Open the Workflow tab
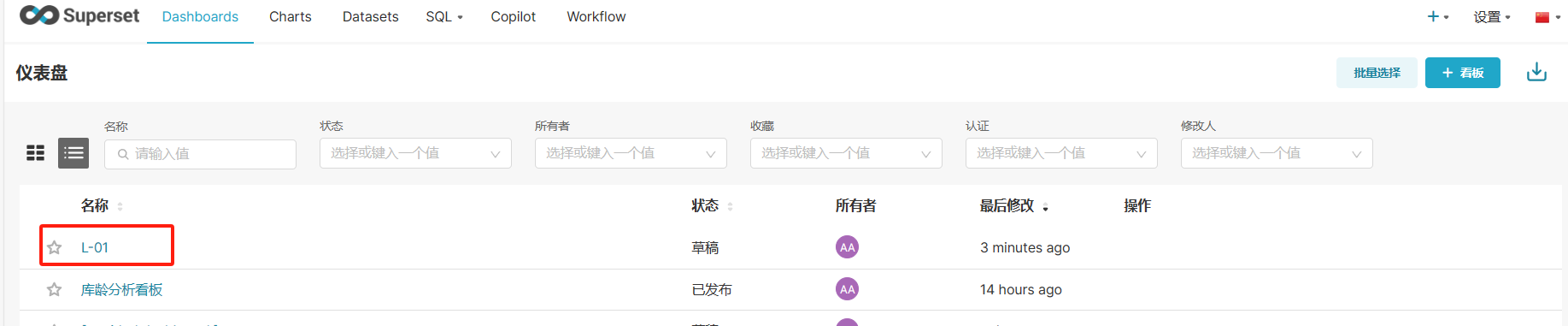This screenshot has width=1568, height=326. [596, 16]
